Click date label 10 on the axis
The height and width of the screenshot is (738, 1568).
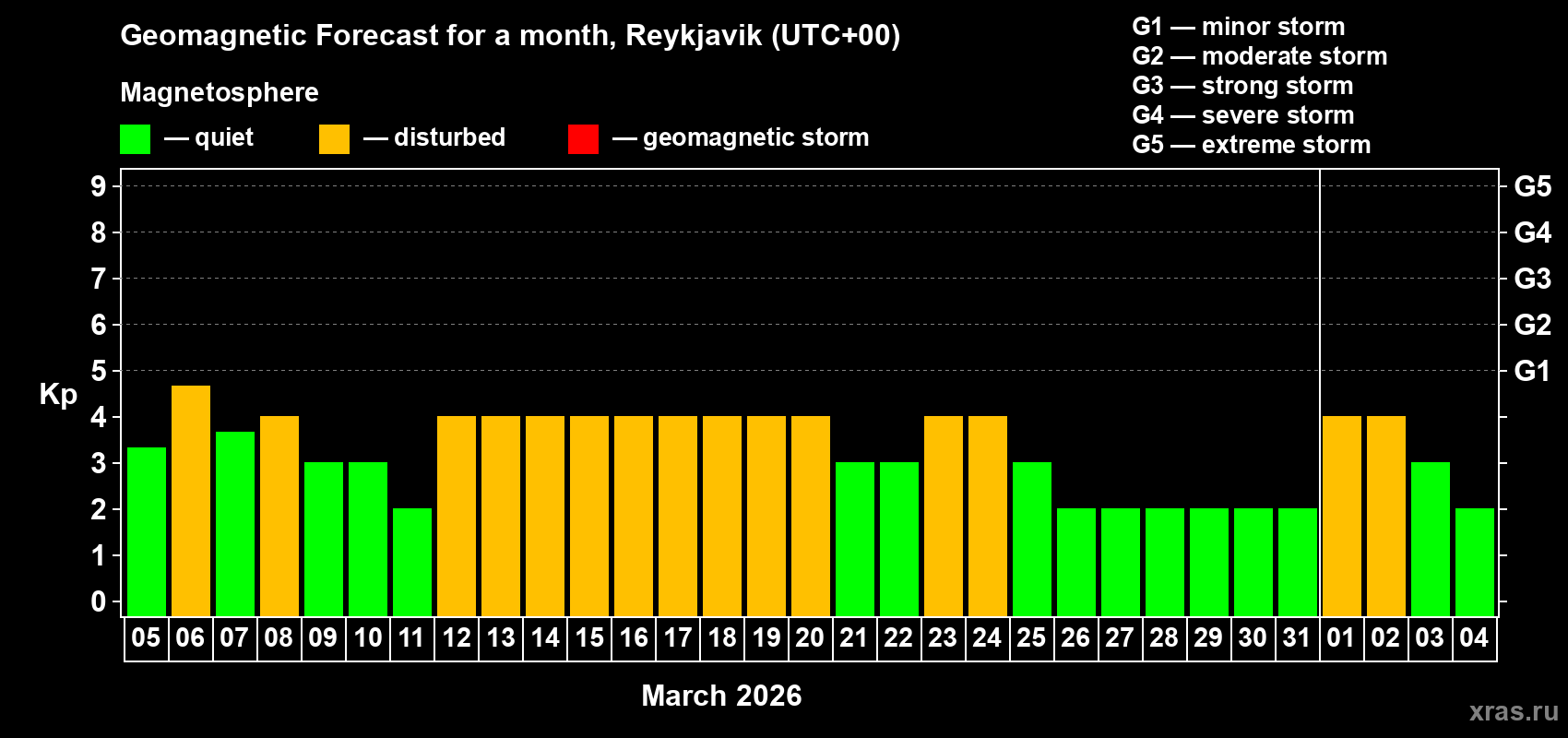tap(367, 638)
